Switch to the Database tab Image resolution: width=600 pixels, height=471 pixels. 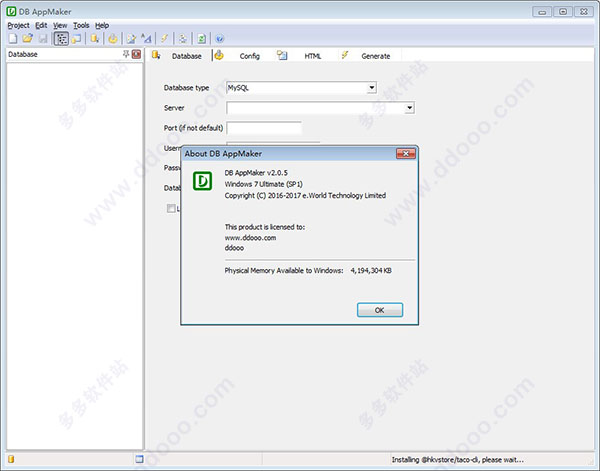pyautogui.click(x=186, y=56)
